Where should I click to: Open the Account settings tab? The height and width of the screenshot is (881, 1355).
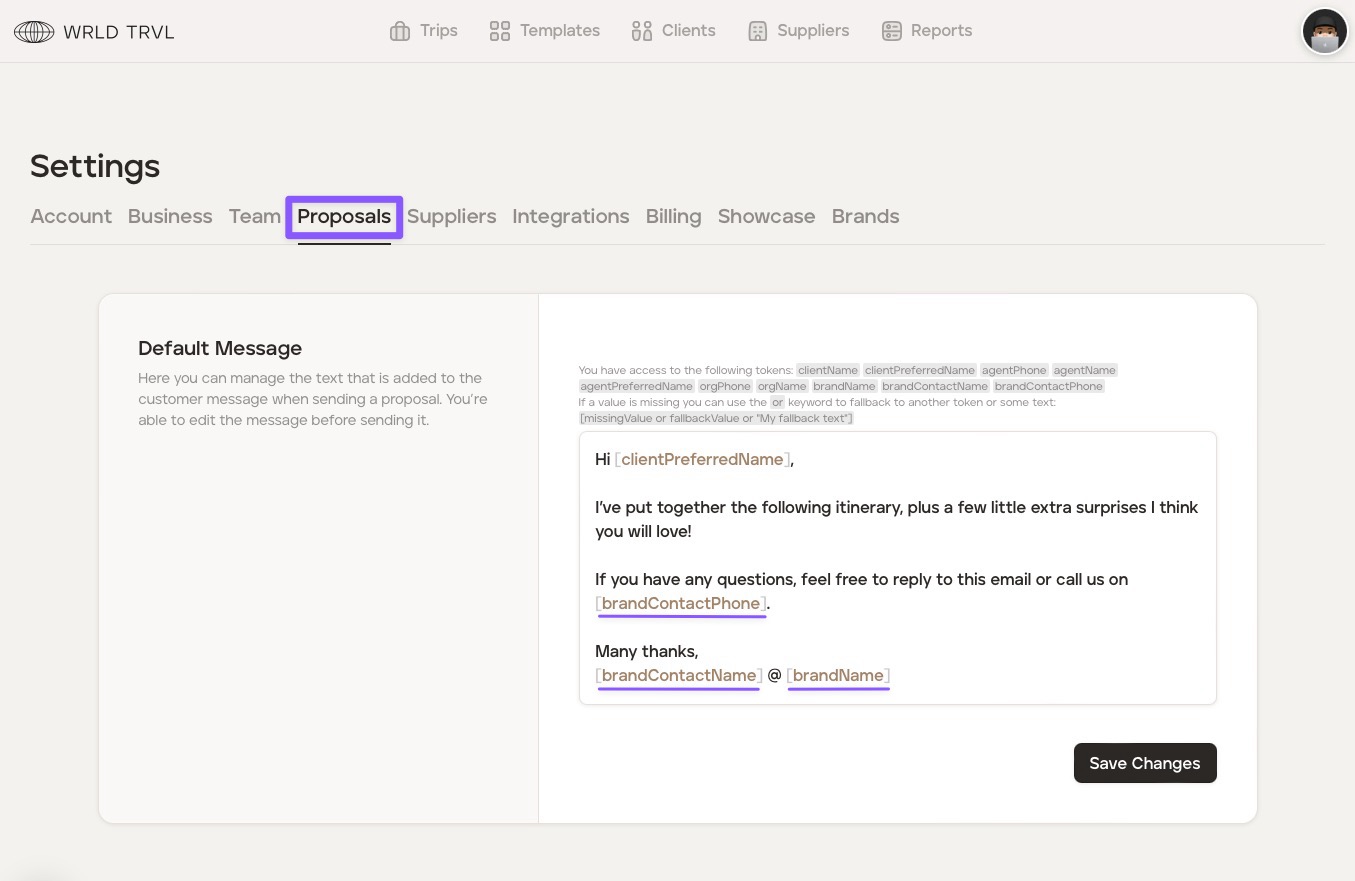(x=71, y=216)
